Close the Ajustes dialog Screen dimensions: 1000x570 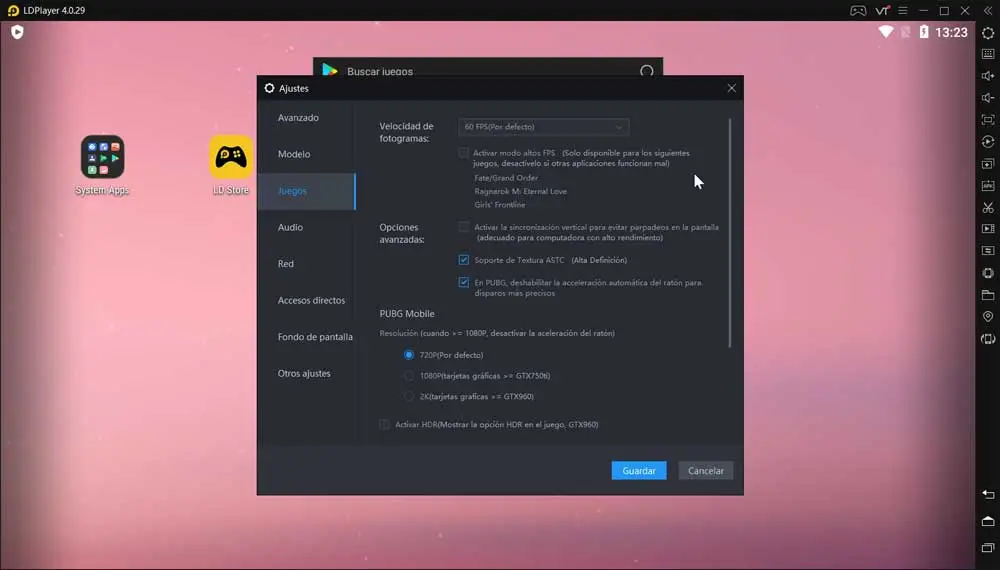(x=732, y=88)
